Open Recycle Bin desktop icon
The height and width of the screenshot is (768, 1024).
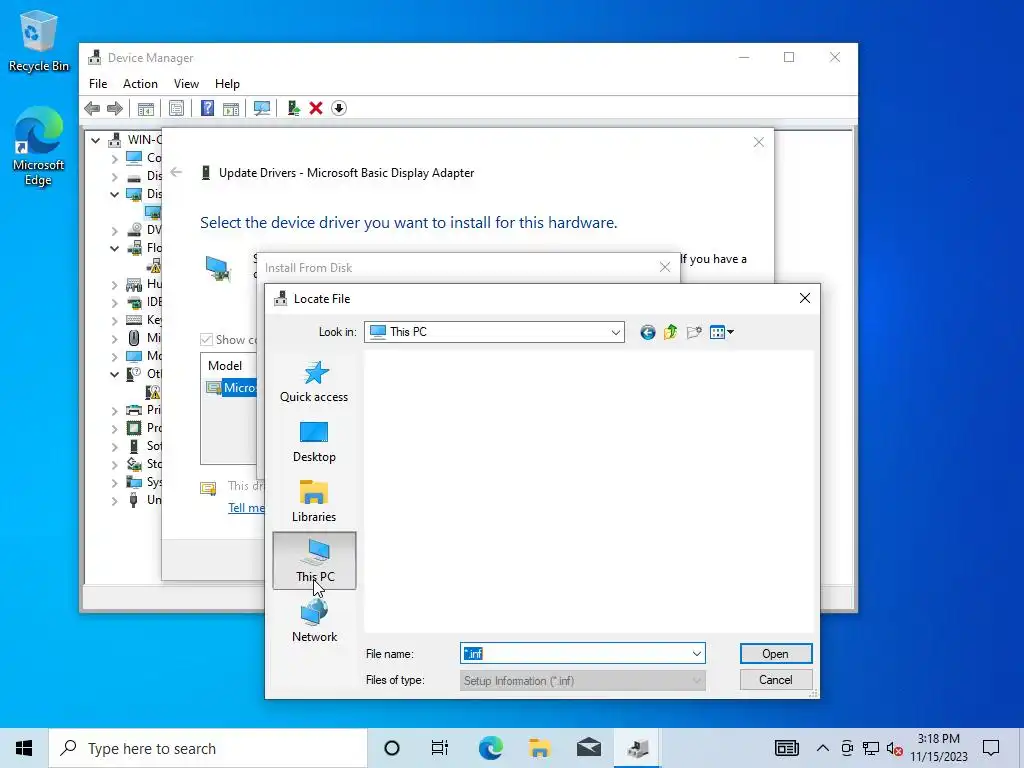[38, 41]
